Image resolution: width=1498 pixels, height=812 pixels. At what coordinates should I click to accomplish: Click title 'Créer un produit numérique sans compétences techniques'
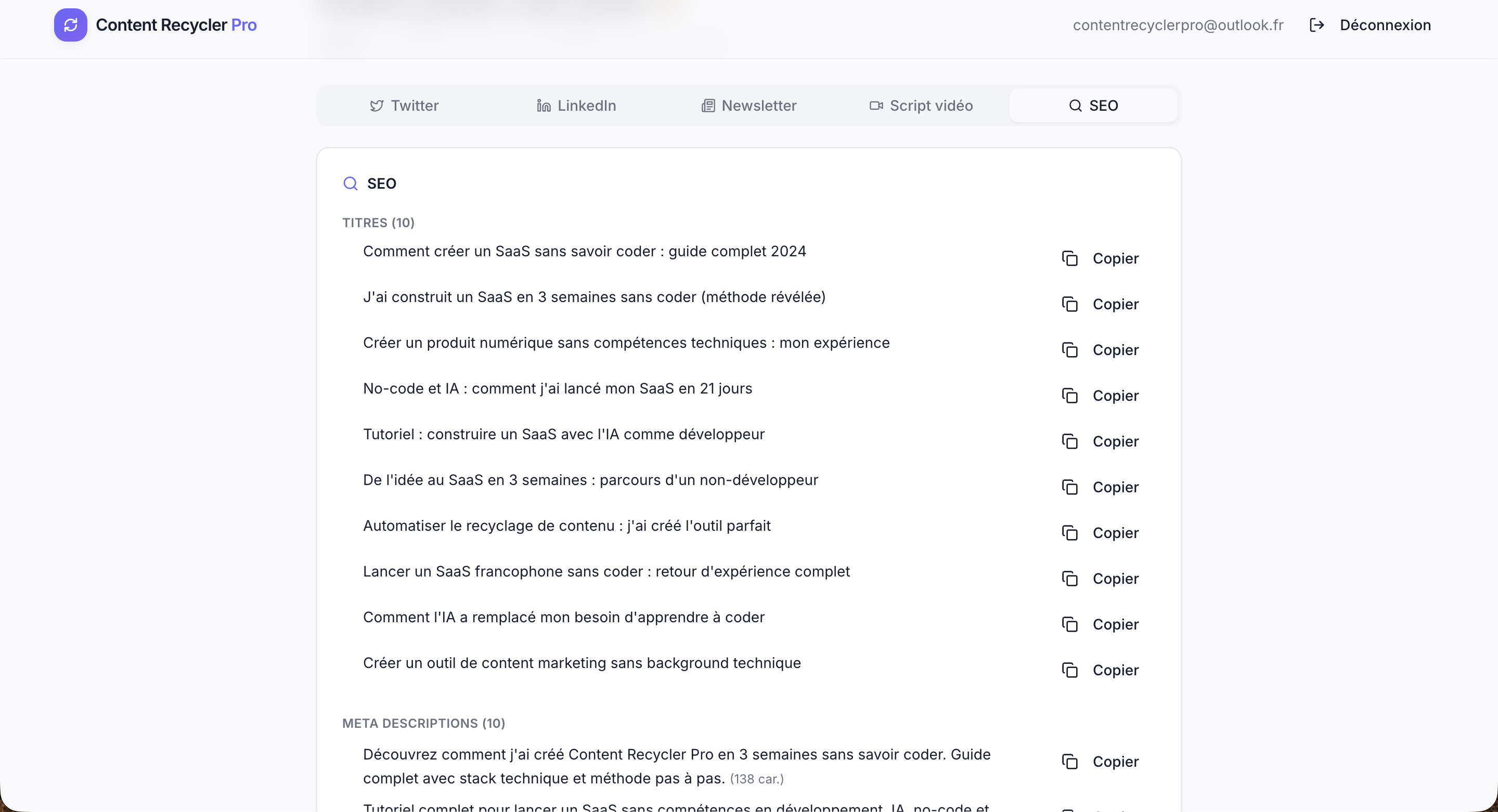pyautogui.click(x=626, y=343)
